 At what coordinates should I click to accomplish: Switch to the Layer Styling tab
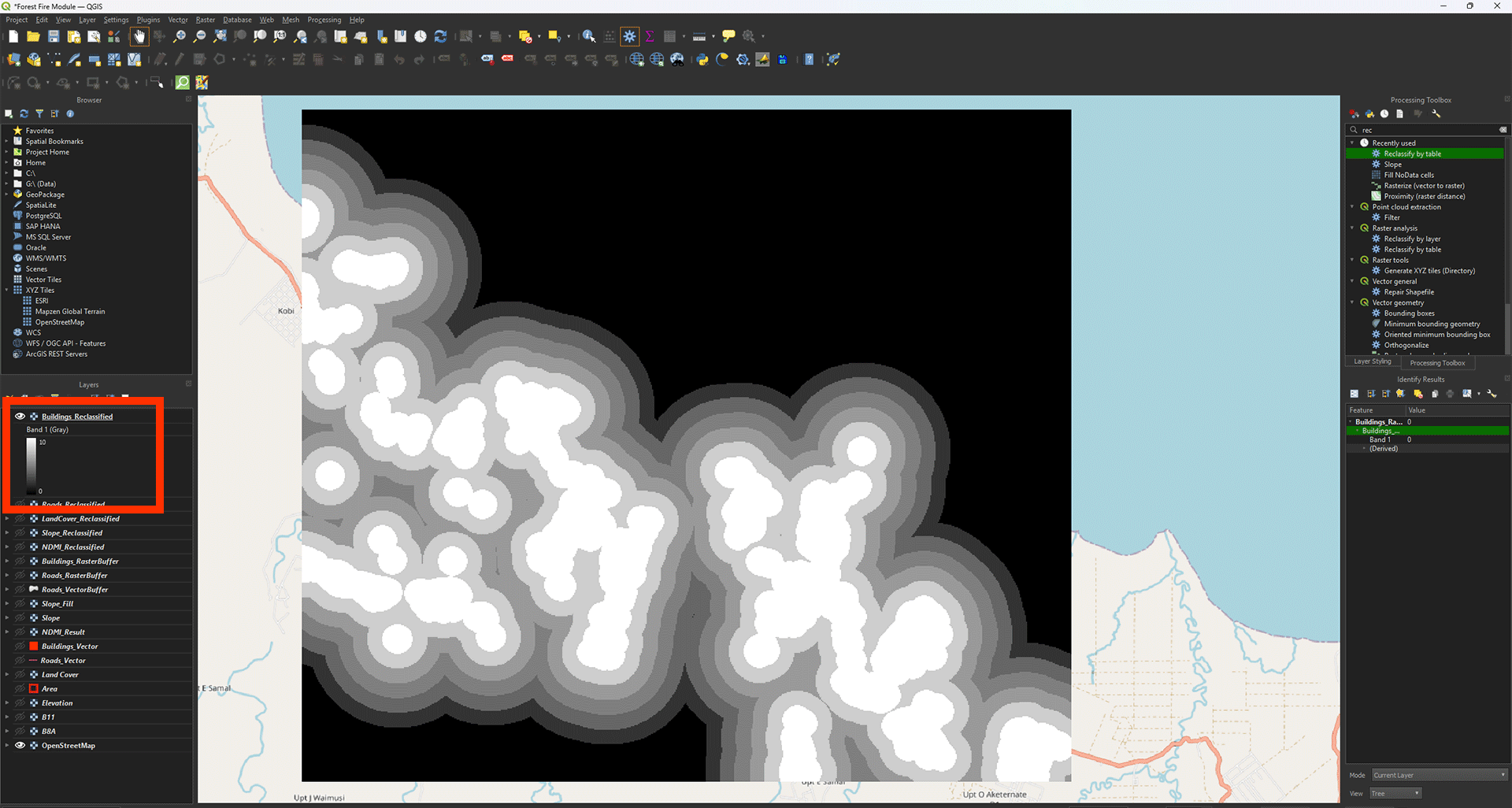tap(1372, 361)
